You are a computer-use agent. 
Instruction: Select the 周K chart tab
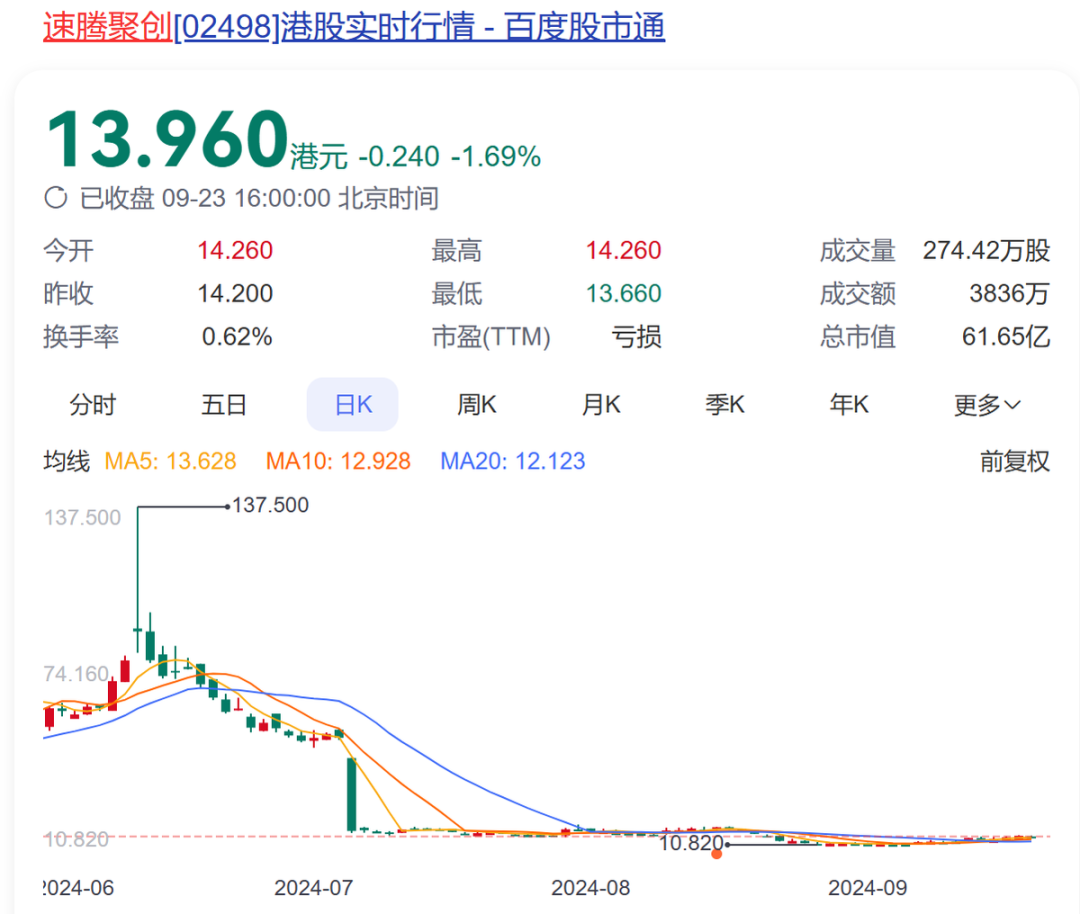477,404
